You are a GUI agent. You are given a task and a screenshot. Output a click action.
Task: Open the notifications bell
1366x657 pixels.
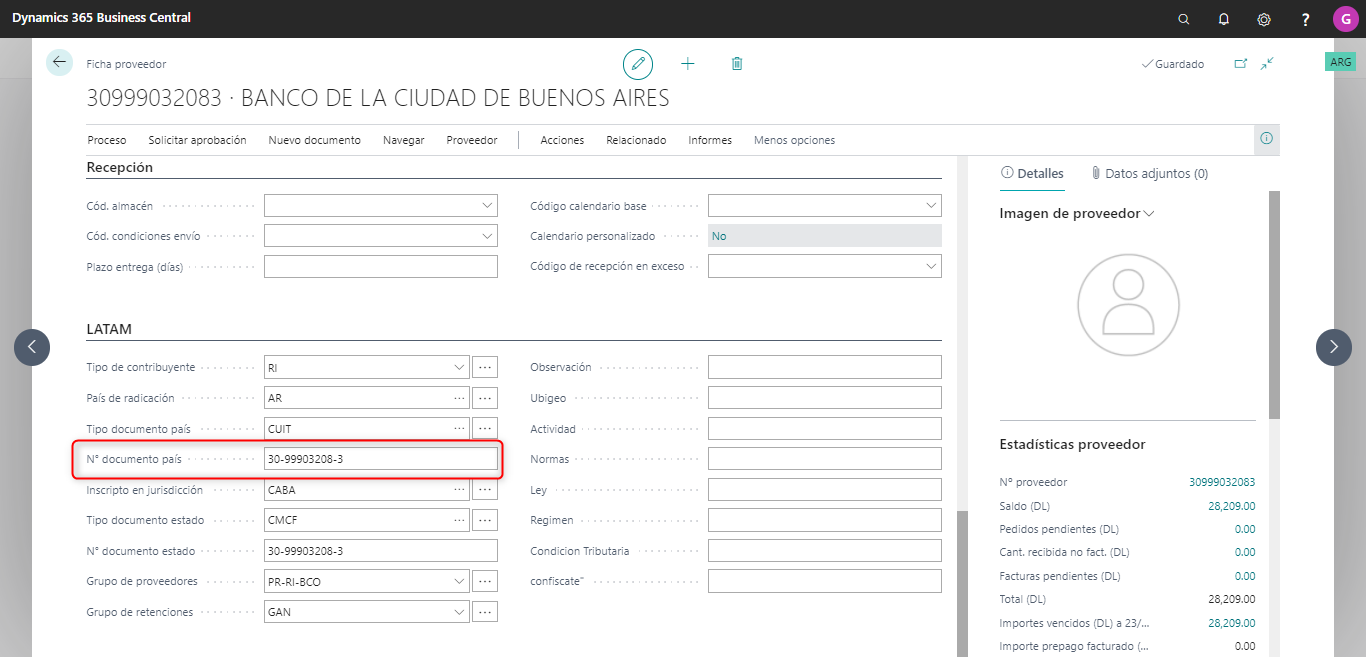1224,19
